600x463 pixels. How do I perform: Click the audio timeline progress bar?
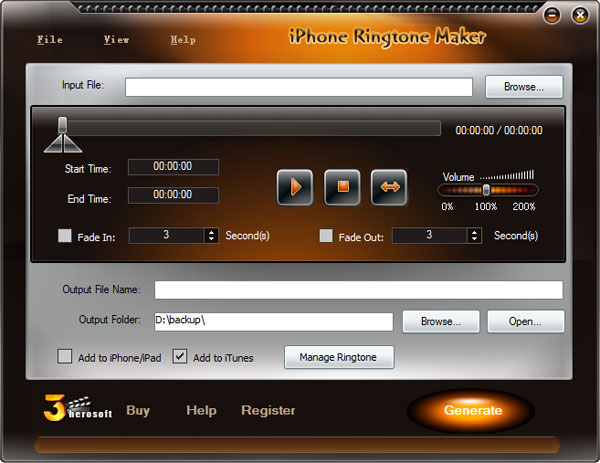[x=253, y=128]
